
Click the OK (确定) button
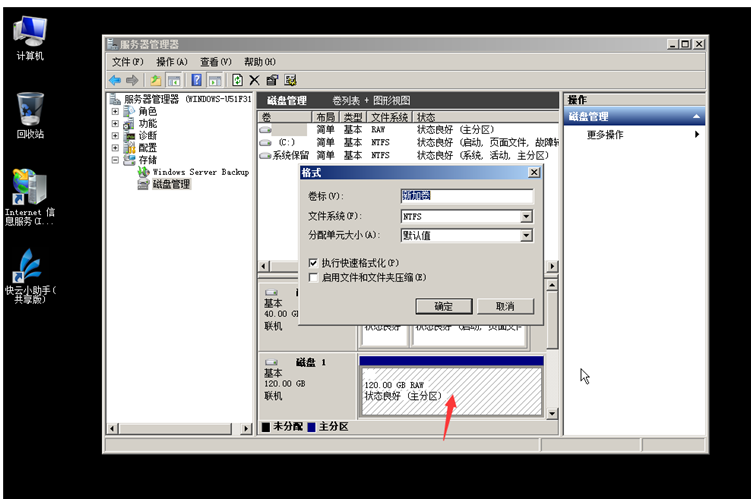pos(444,306)
